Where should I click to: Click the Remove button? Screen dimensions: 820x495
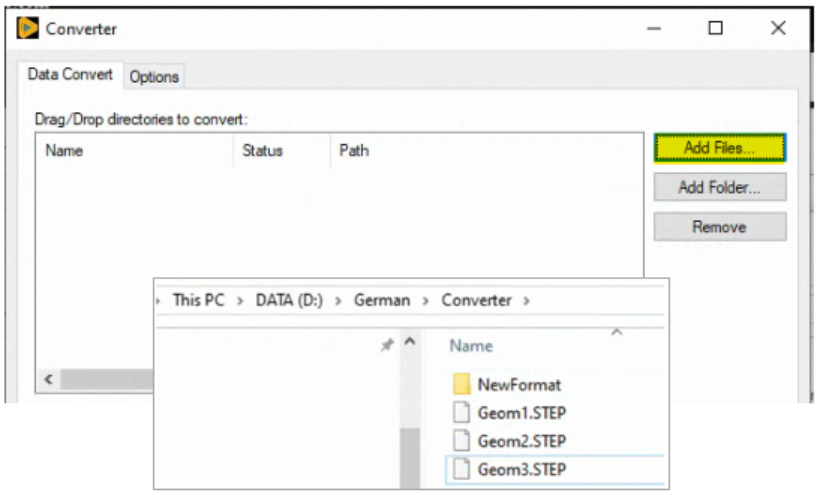(x=719, y=227)
